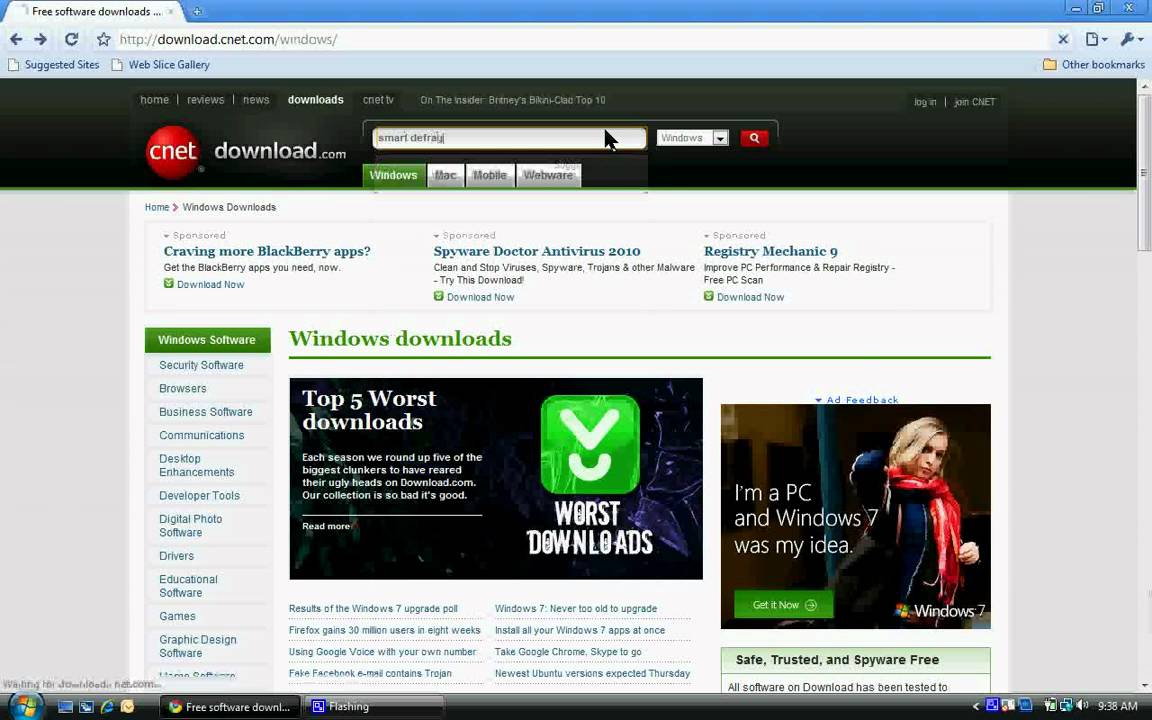Click Registry Mechanic Download Now green icon
Image resolution: width=1152 pixels, height=720 pixels.
709,296
